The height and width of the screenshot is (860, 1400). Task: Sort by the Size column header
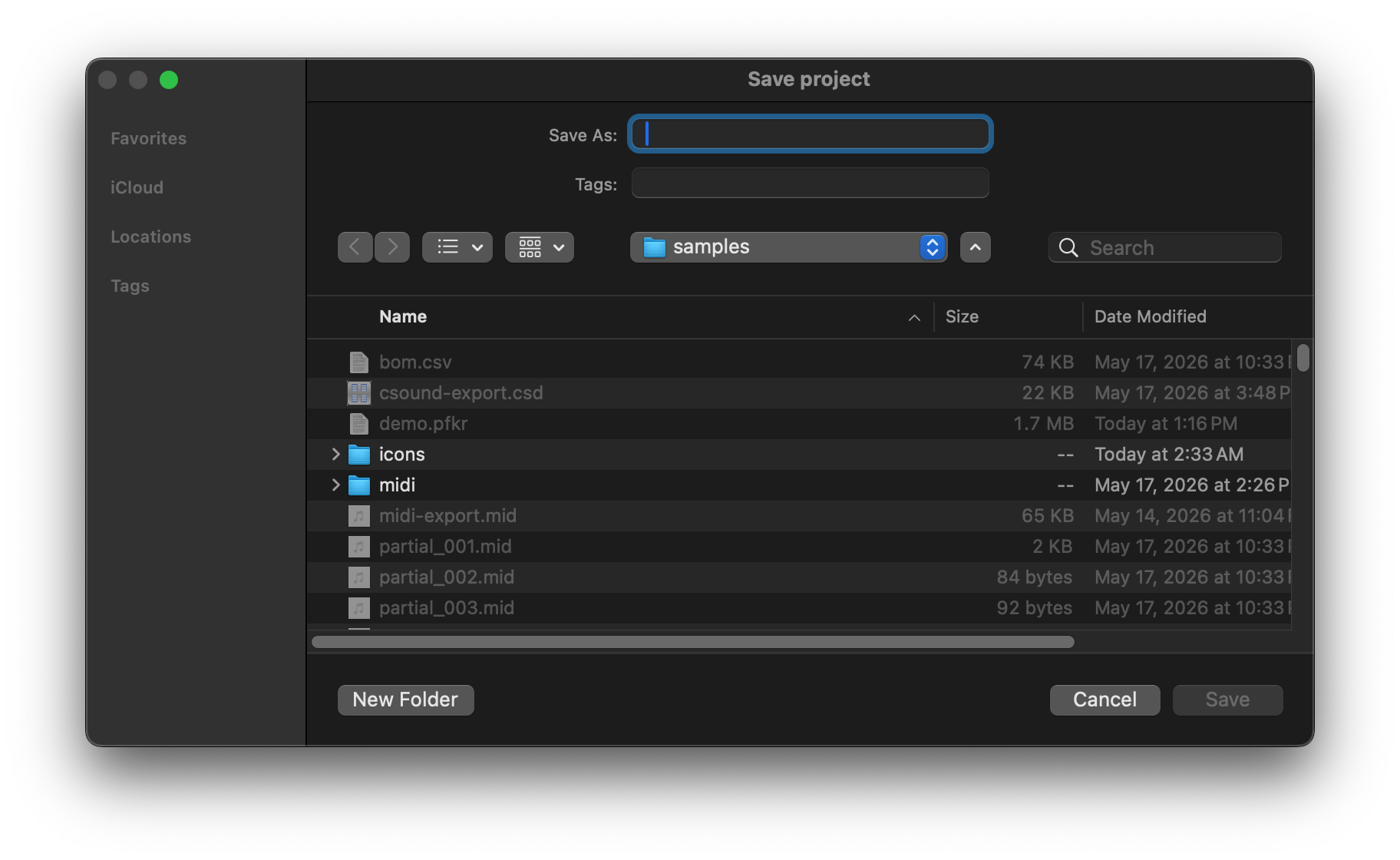point(962,316)
